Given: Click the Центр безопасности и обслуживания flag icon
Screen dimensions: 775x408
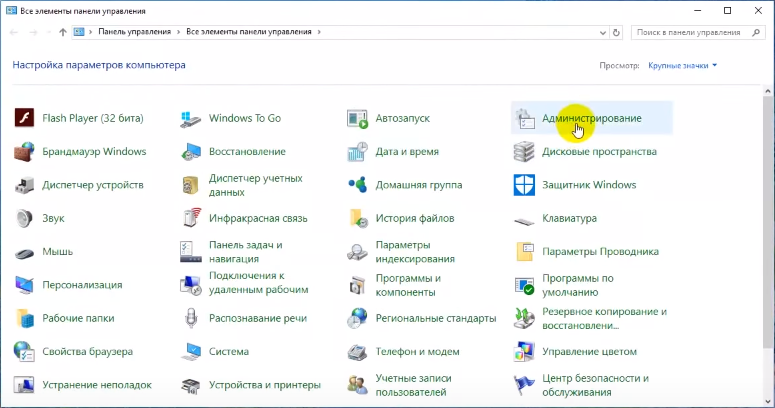Looking at the screenshot, I should [524, 385].
